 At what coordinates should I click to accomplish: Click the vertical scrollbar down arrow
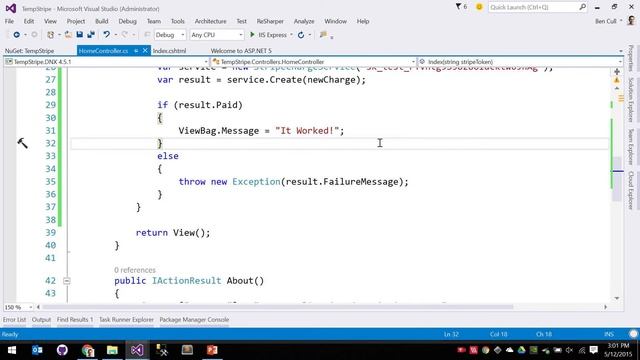(617, 298)
